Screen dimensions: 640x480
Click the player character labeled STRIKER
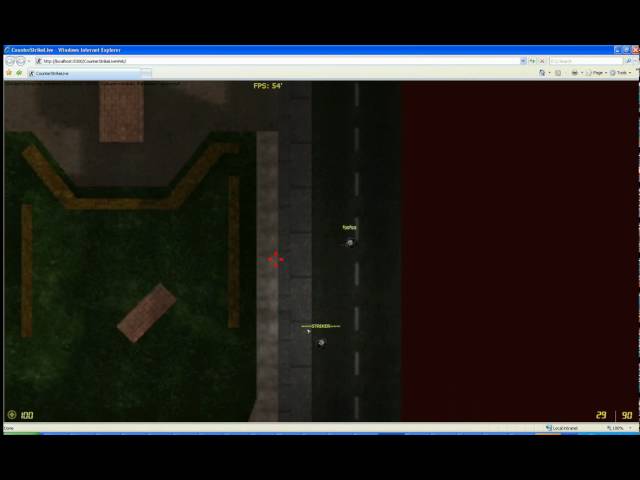point(321,343)
